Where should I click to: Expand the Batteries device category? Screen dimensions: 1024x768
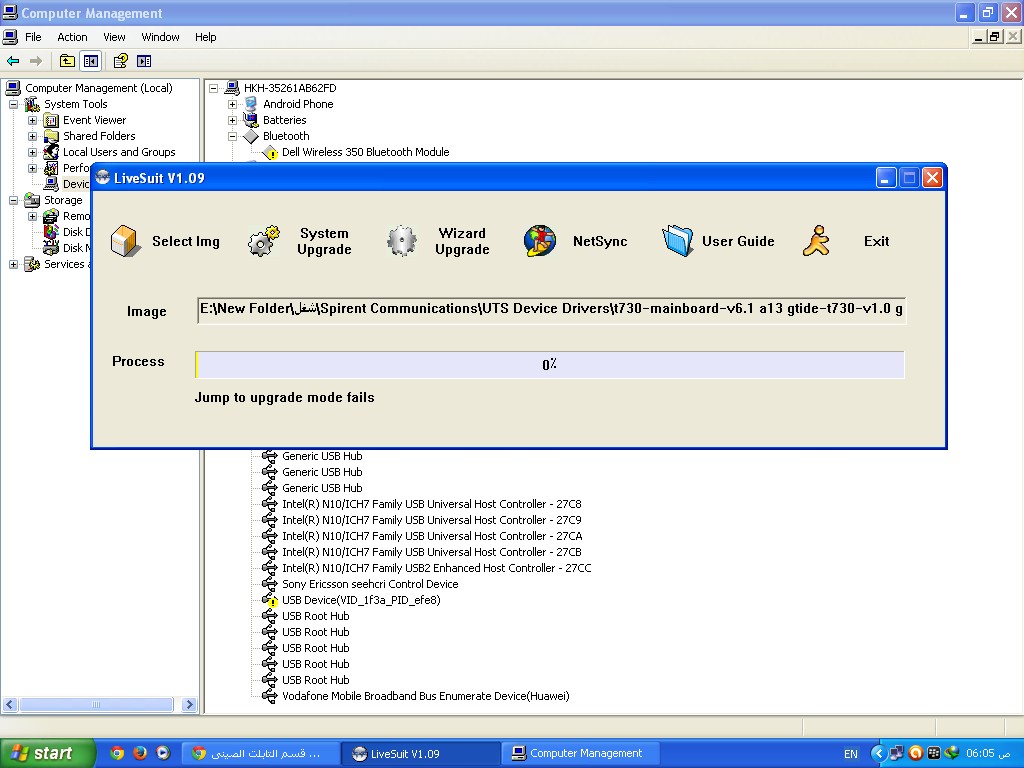tap(232, 120)
